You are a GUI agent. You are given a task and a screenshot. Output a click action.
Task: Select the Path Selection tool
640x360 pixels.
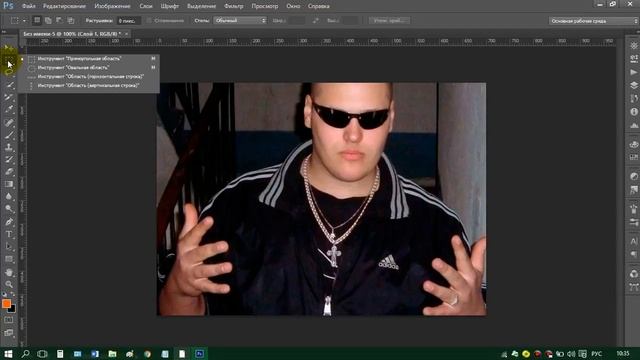point(9,247)
